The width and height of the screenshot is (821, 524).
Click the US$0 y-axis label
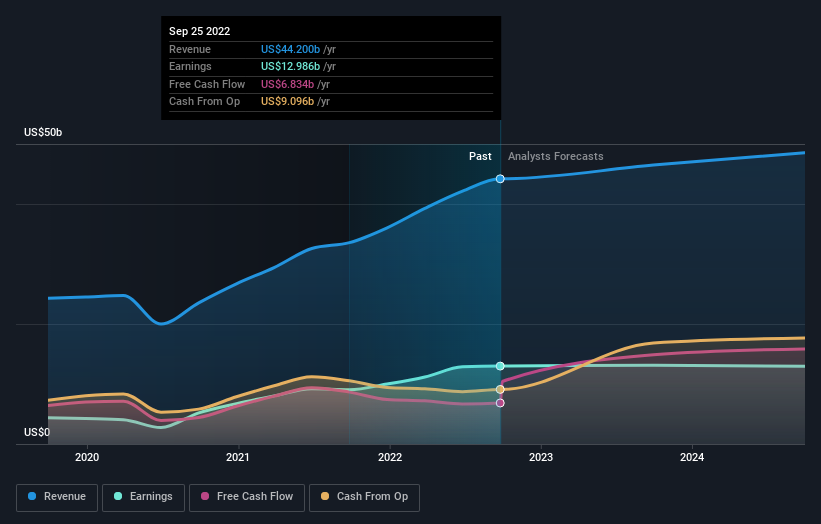pos(37,432)
